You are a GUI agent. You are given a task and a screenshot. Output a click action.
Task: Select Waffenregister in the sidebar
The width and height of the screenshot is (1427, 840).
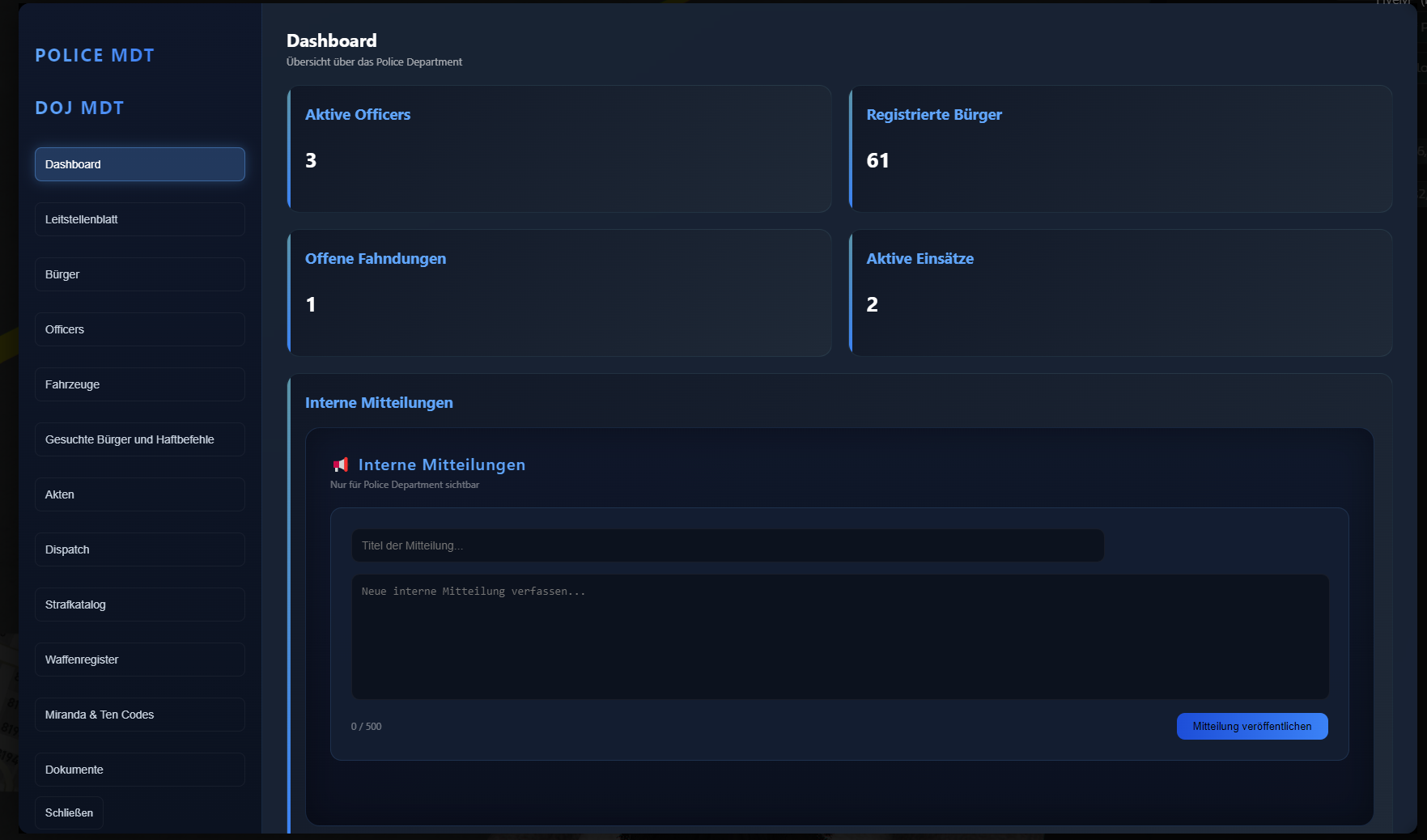[139, 660]
